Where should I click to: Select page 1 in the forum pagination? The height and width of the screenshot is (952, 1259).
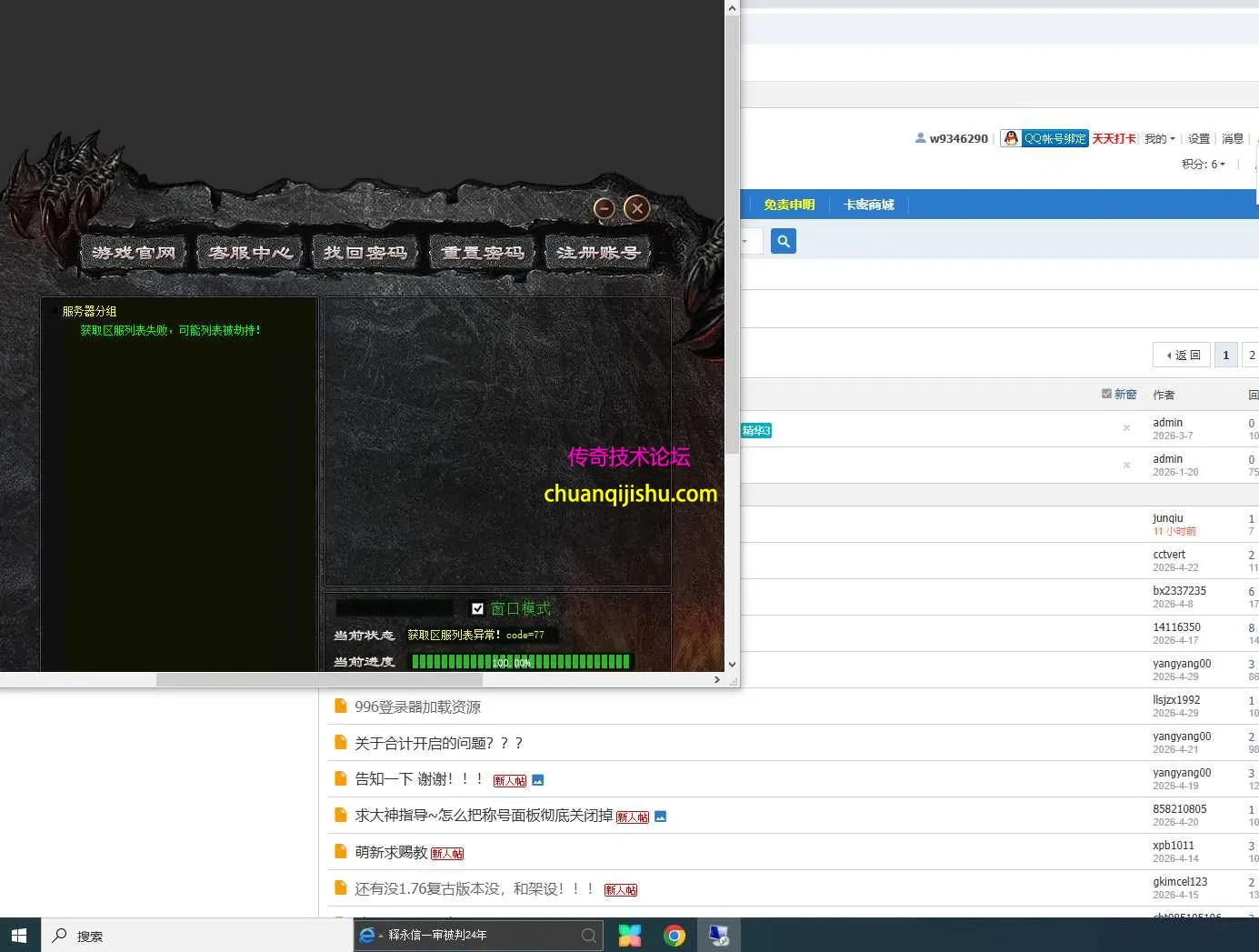click(x=1225, y=355)
